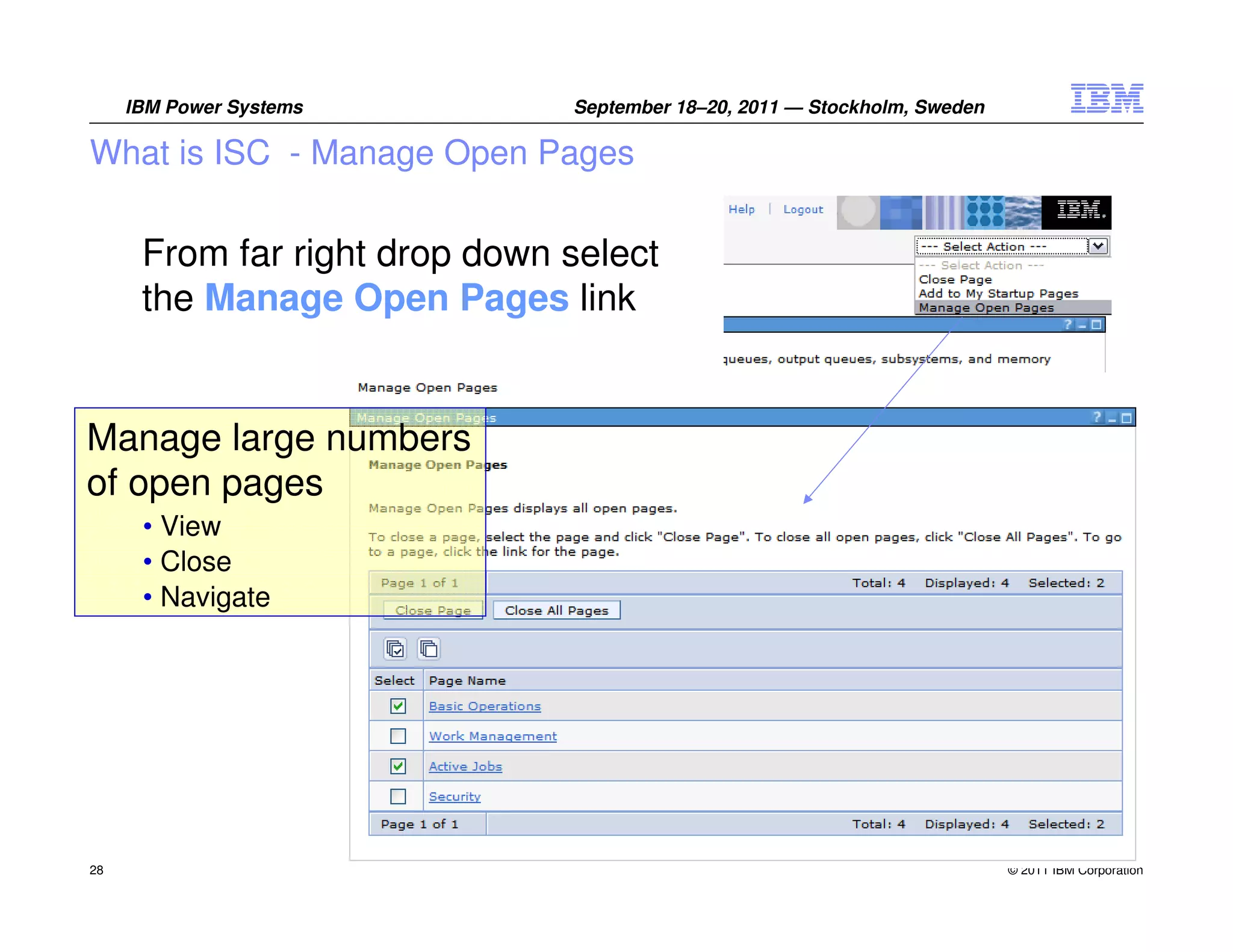The height and width of the screenshot is (952, 1233).
Task: Choose the greyed Select Action list entry
Action: pos(981,265)
